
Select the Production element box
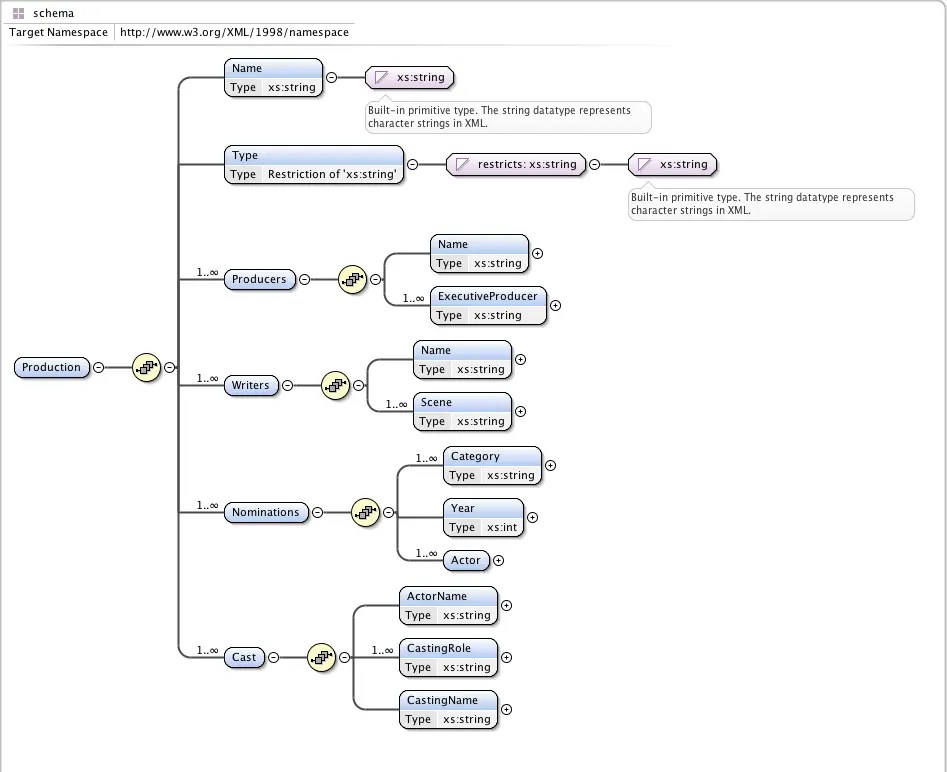(51, 367)
